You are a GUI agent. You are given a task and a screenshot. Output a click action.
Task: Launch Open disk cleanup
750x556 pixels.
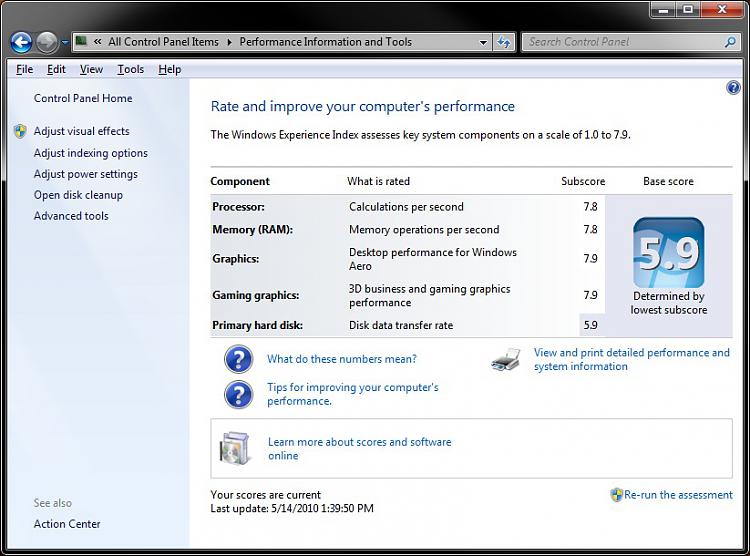(78, 195)
